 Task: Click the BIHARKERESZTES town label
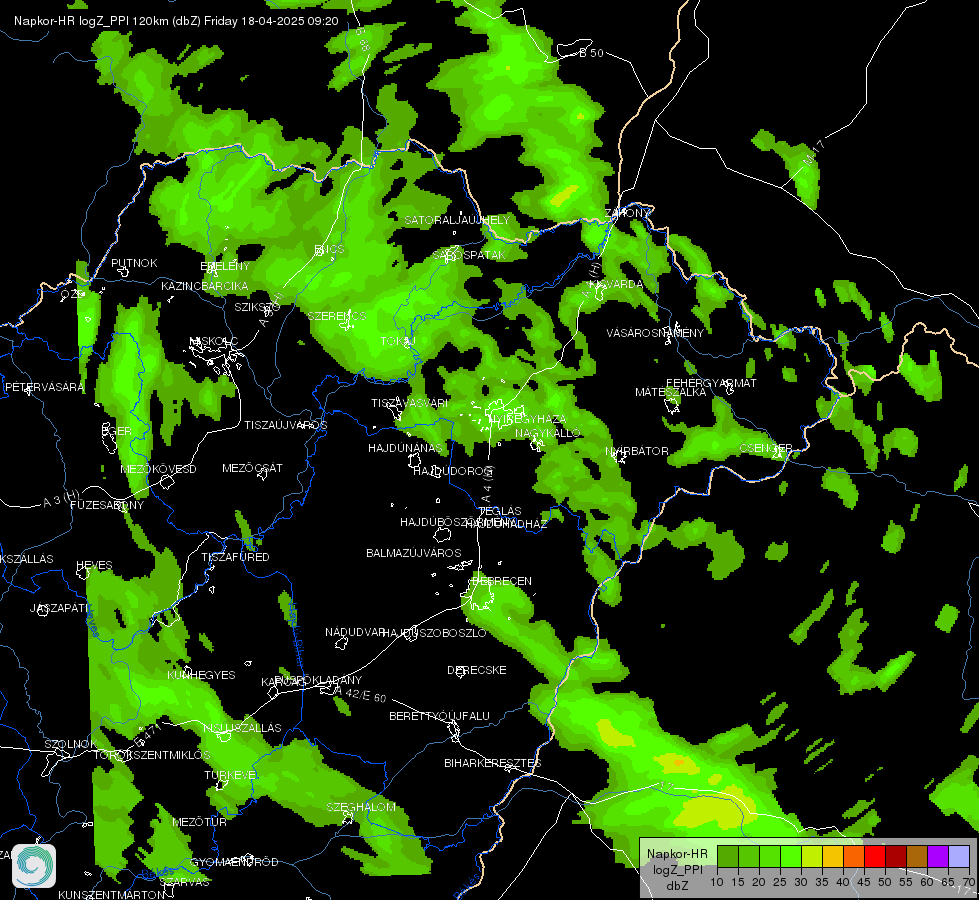click(x=493, y=763)
